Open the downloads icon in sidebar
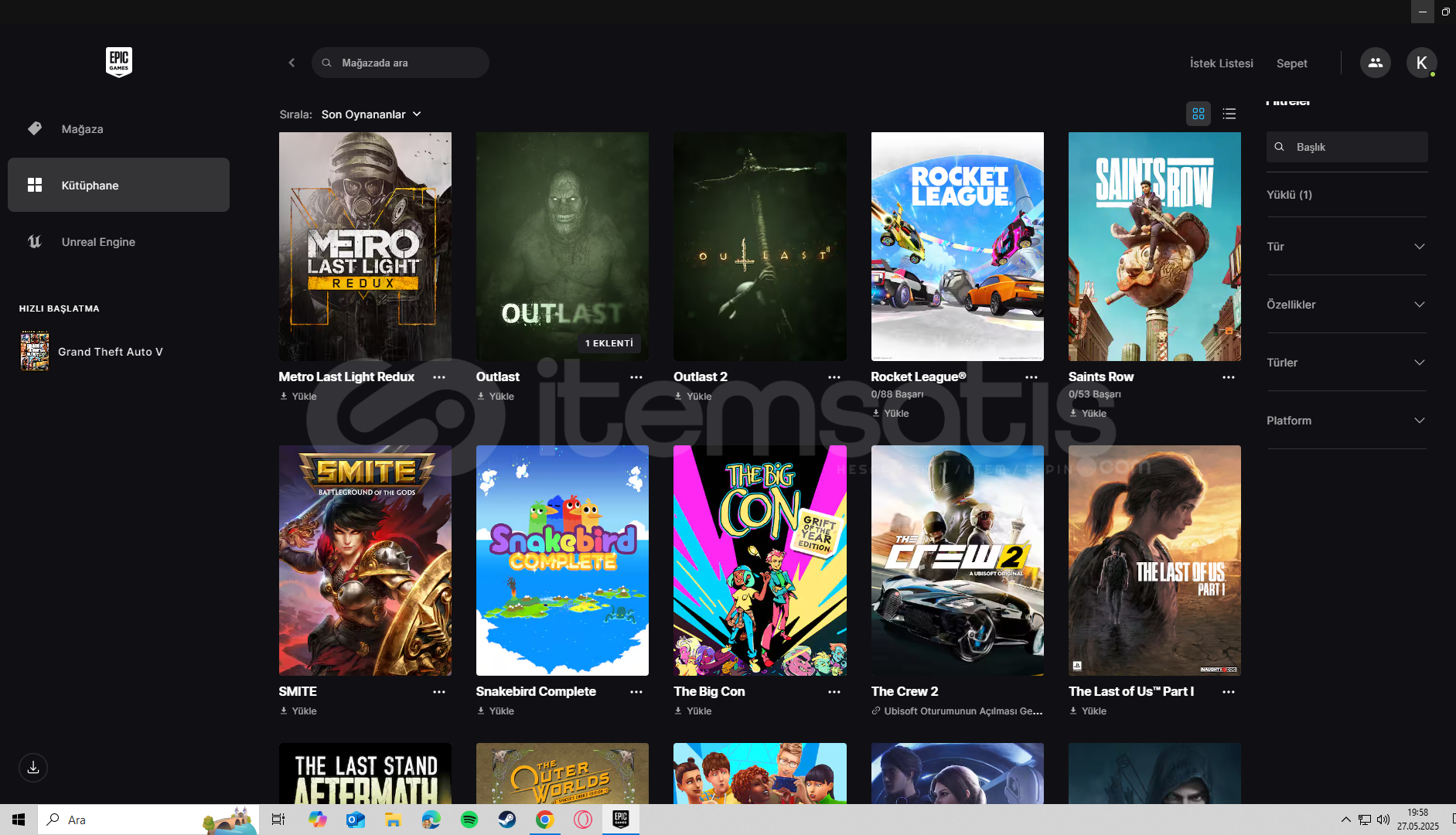Image resolution: width=1456 pixels, height=835 pixels. coord(33,768)
